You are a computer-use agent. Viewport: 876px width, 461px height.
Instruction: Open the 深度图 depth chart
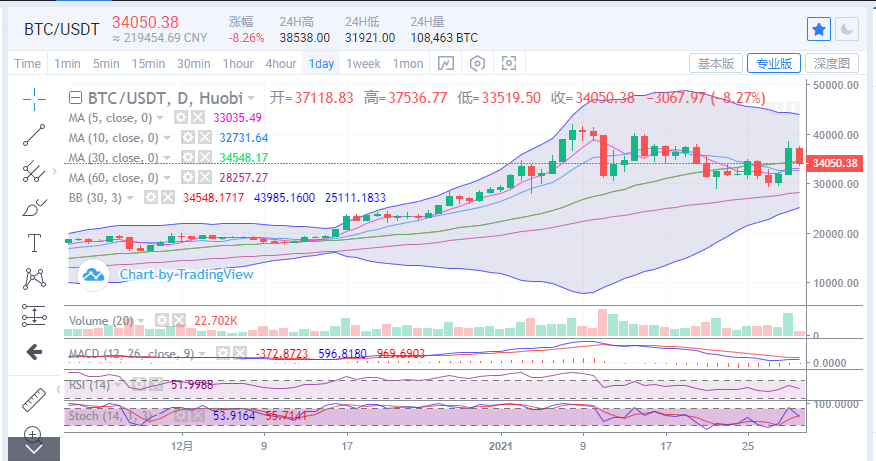832,63
